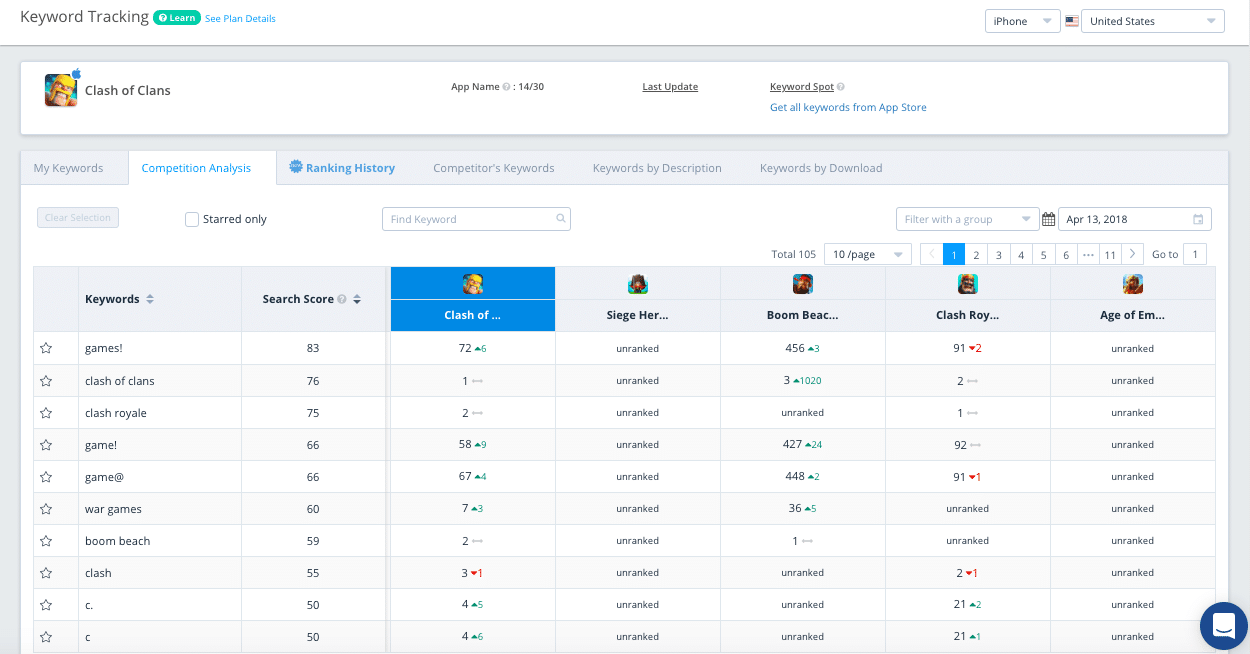Go to page 4
The width and height of the screenshot is (1250, 654).
[1021, 254]
